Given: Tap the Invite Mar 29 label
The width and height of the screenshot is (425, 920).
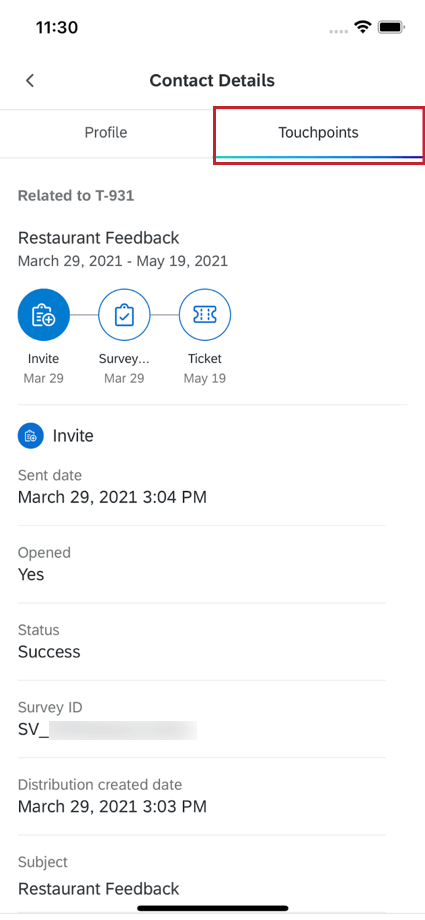Looking at the screenshot, I should pos(43,368).
